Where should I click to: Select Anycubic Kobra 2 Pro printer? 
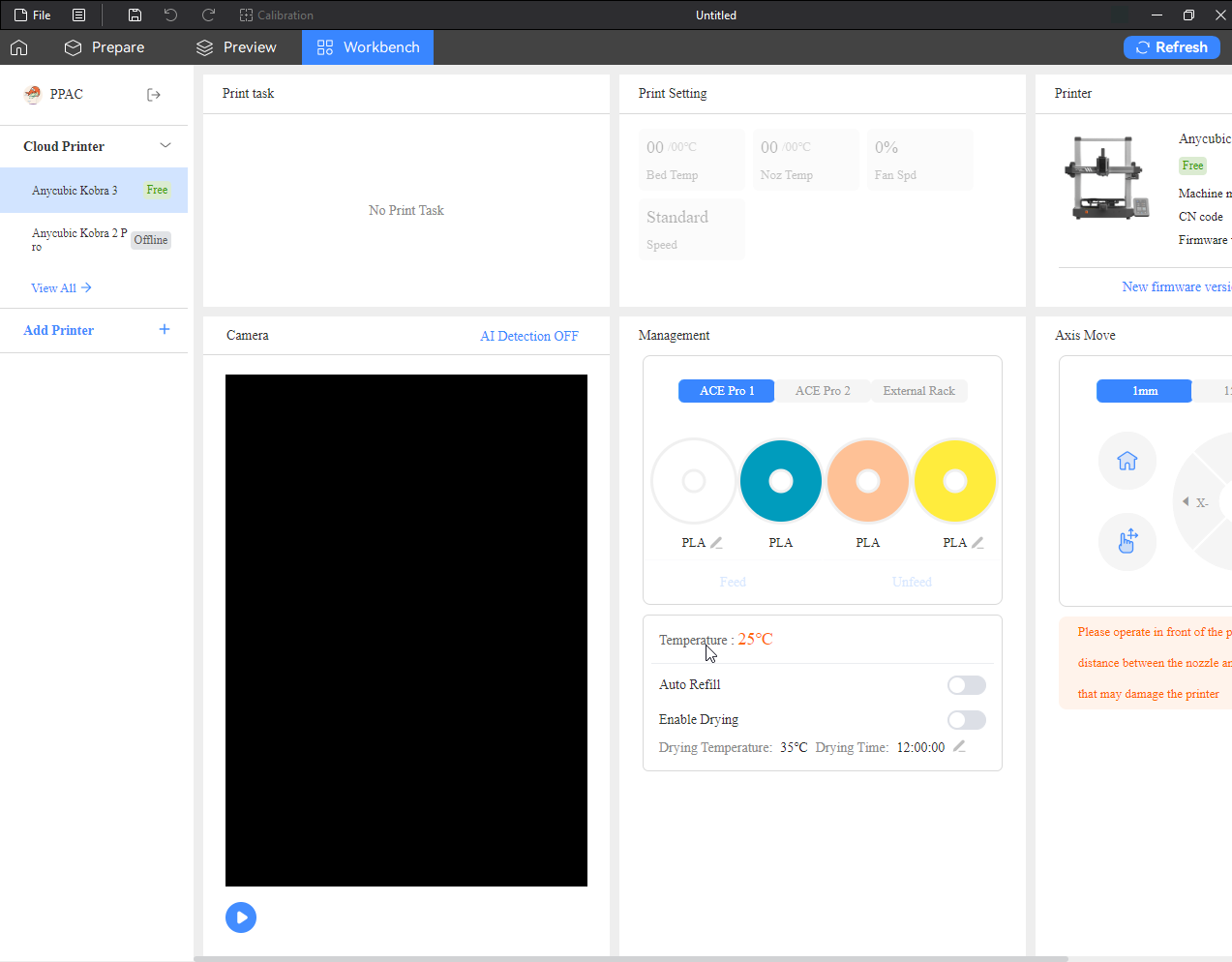94,239
